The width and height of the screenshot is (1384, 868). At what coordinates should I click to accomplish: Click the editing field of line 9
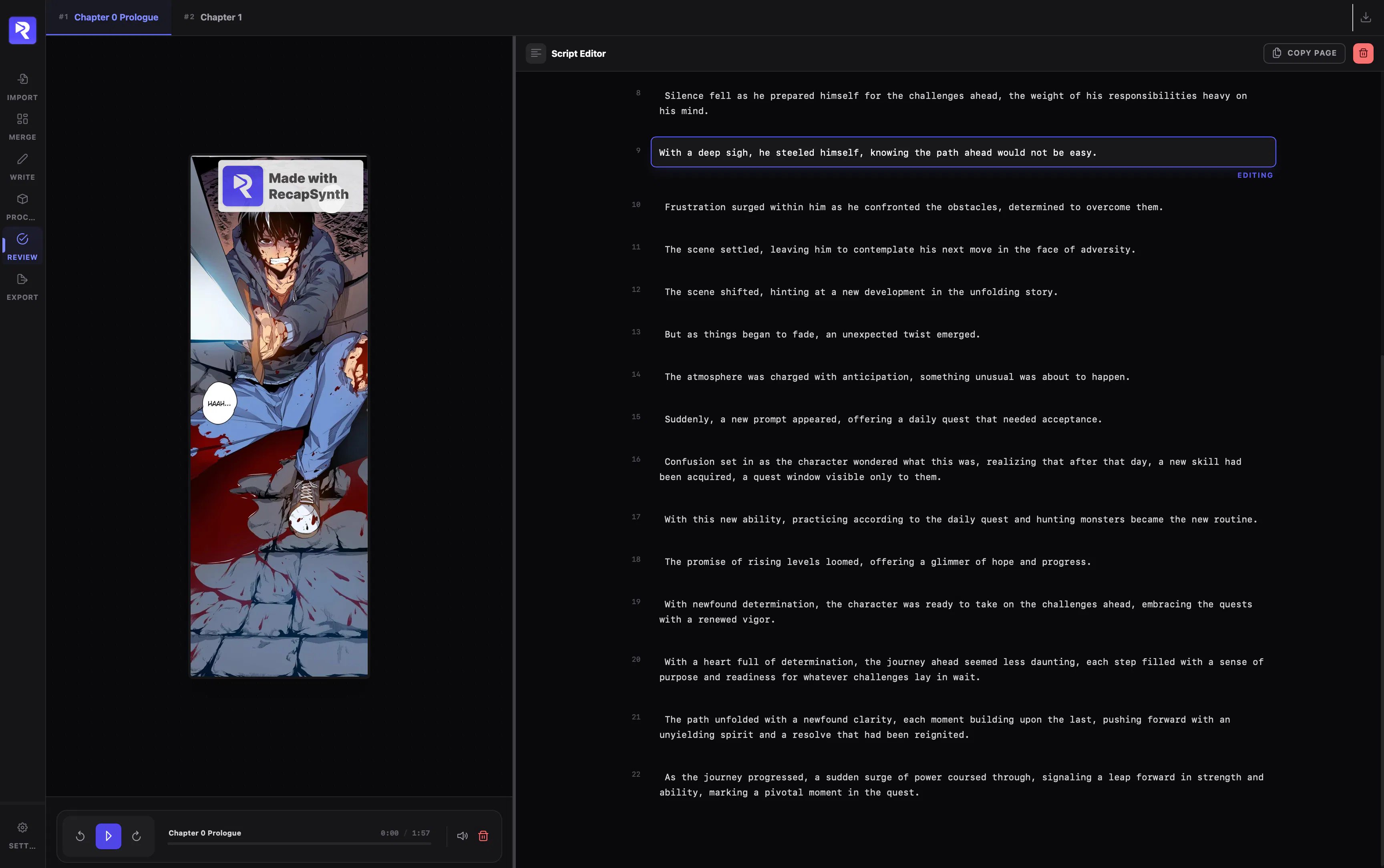(x=963, y=152)
